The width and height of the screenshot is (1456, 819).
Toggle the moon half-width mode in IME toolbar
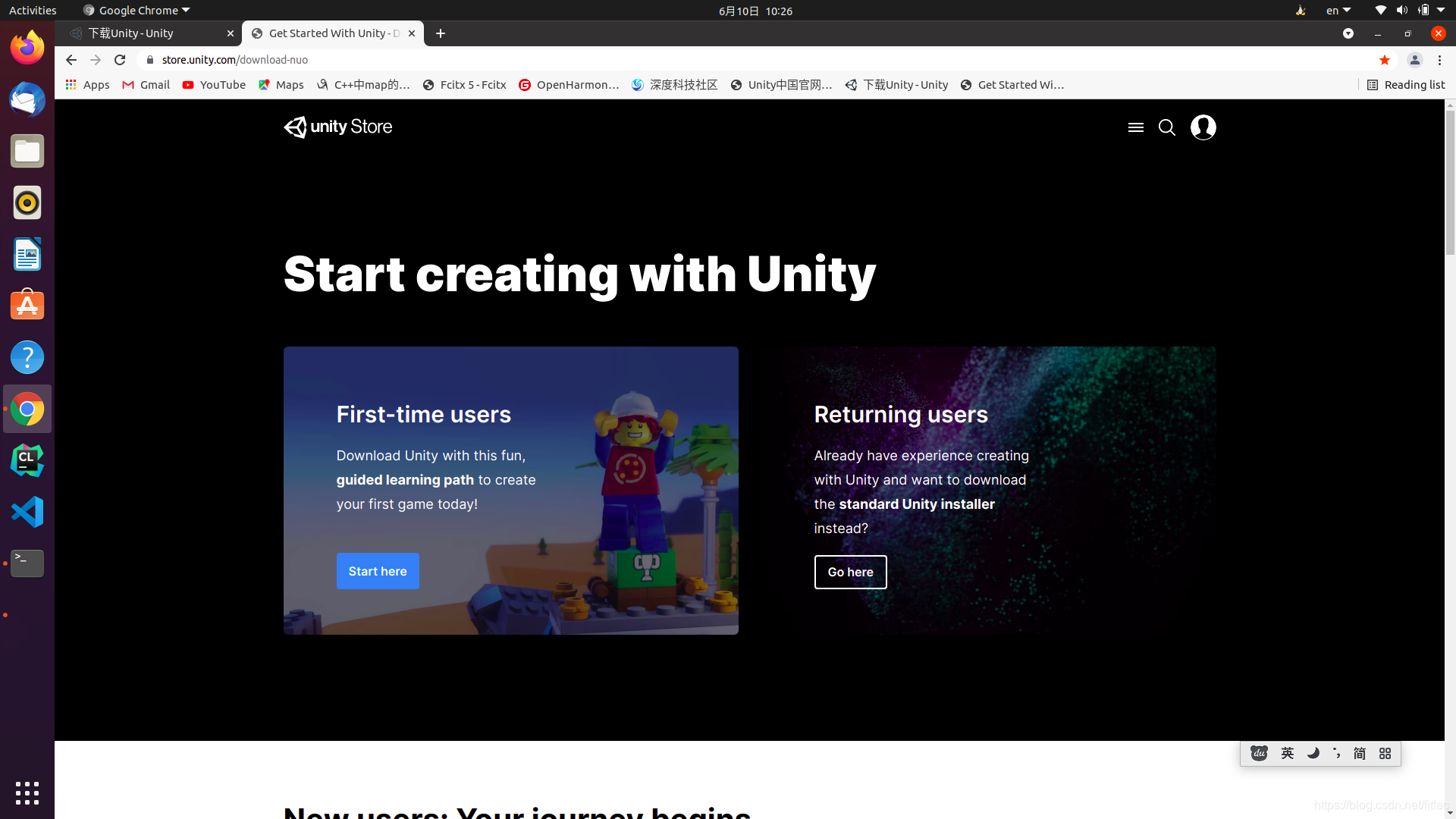coord(1313,753)
